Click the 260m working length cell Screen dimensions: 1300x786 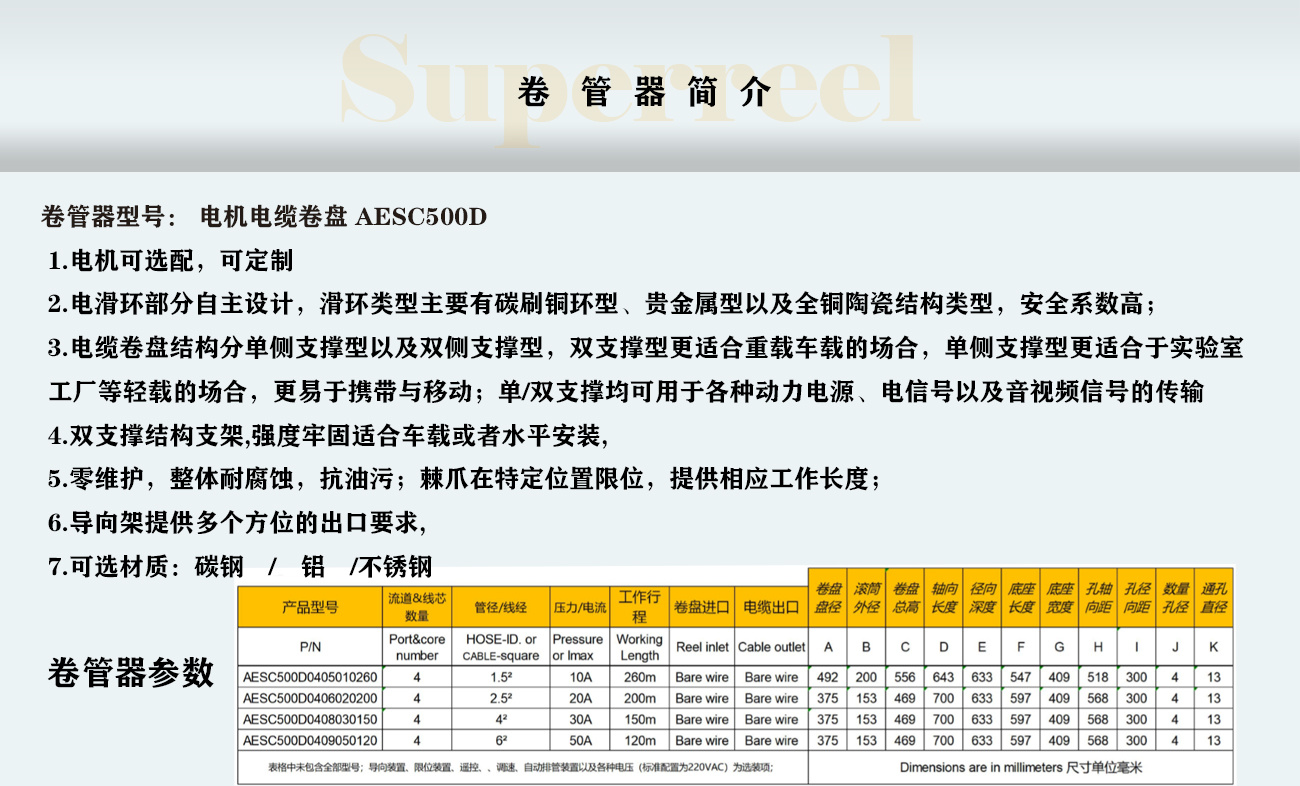click(640, 677)
